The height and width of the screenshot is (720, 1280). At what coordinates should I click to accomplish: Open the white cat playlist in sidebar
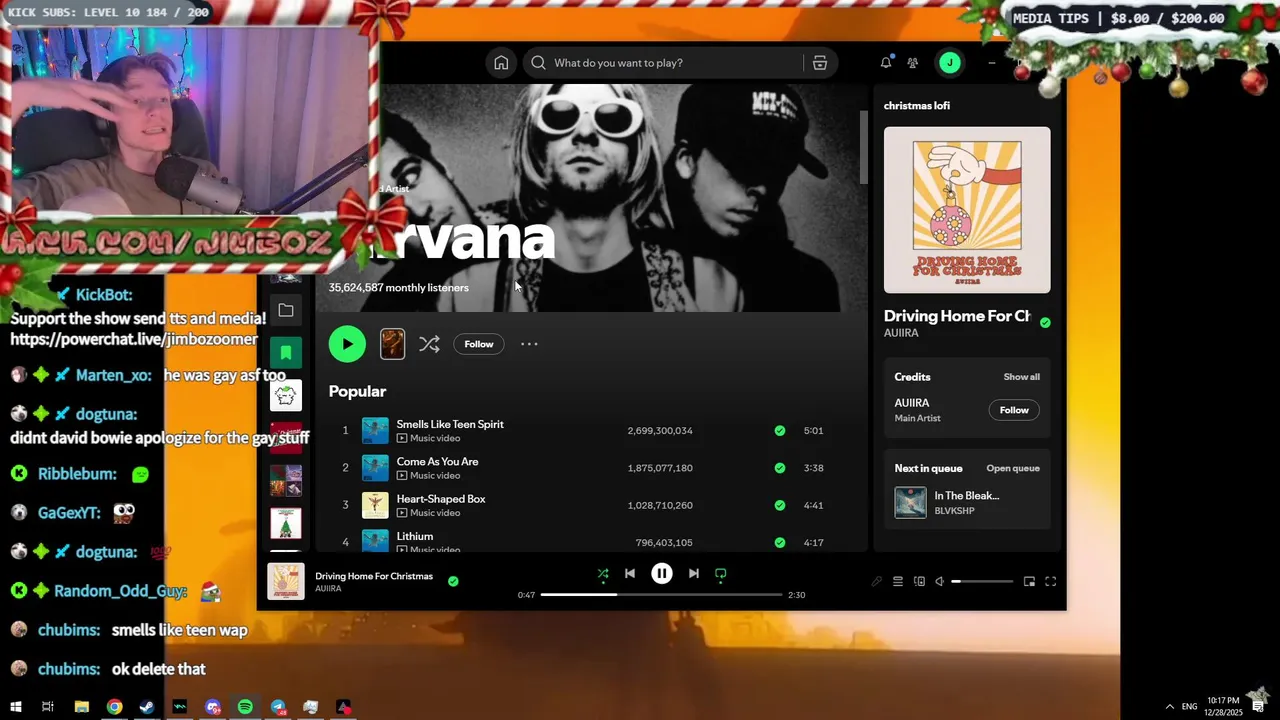[x=286, y=396]
